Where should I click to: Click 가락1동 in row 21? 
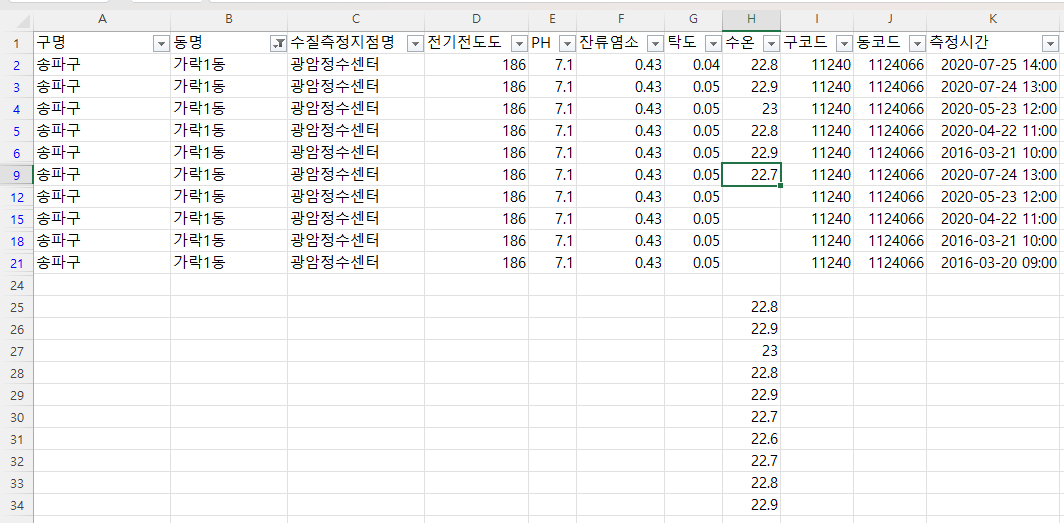pos(229,263)
